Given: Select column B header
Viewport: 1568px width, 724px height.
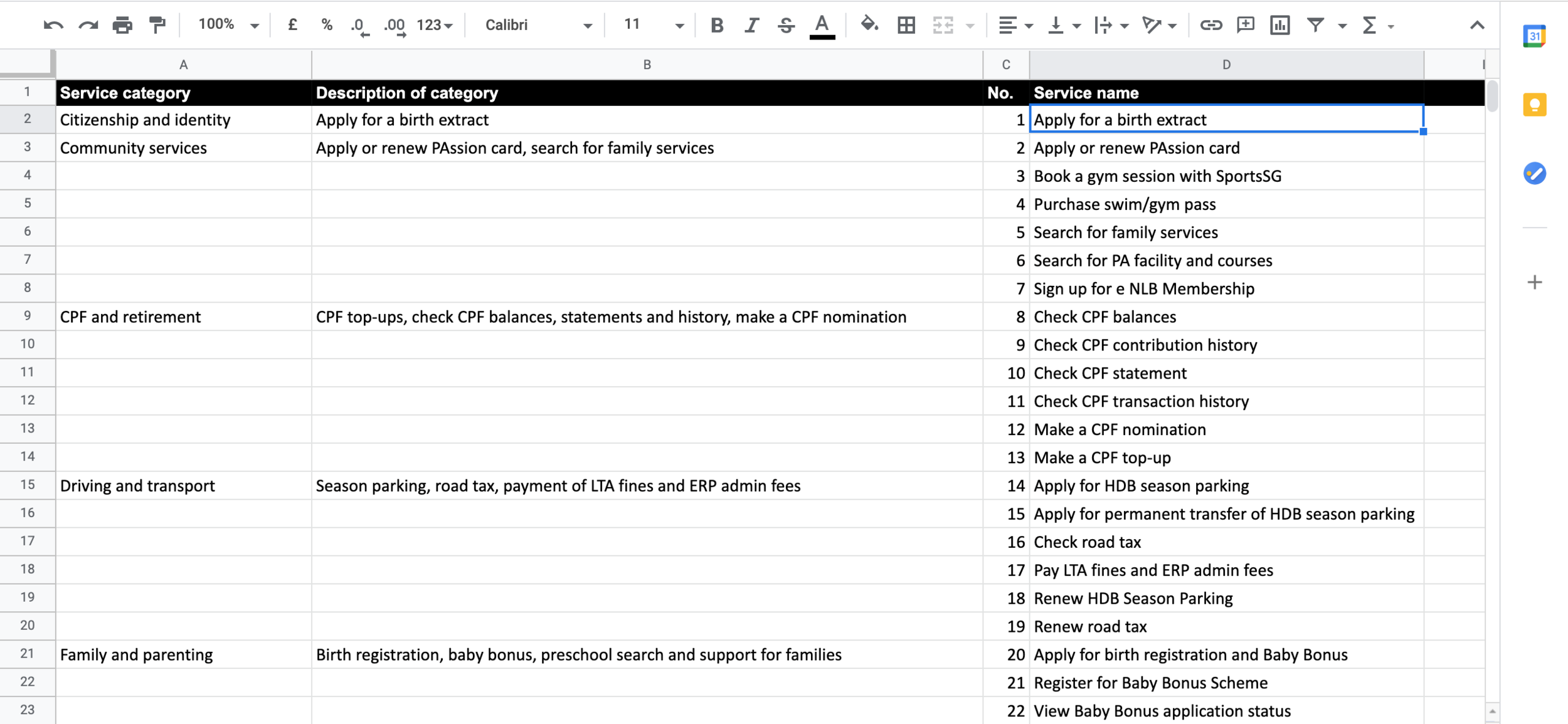Looking at the screenshot, I should 647,65.
